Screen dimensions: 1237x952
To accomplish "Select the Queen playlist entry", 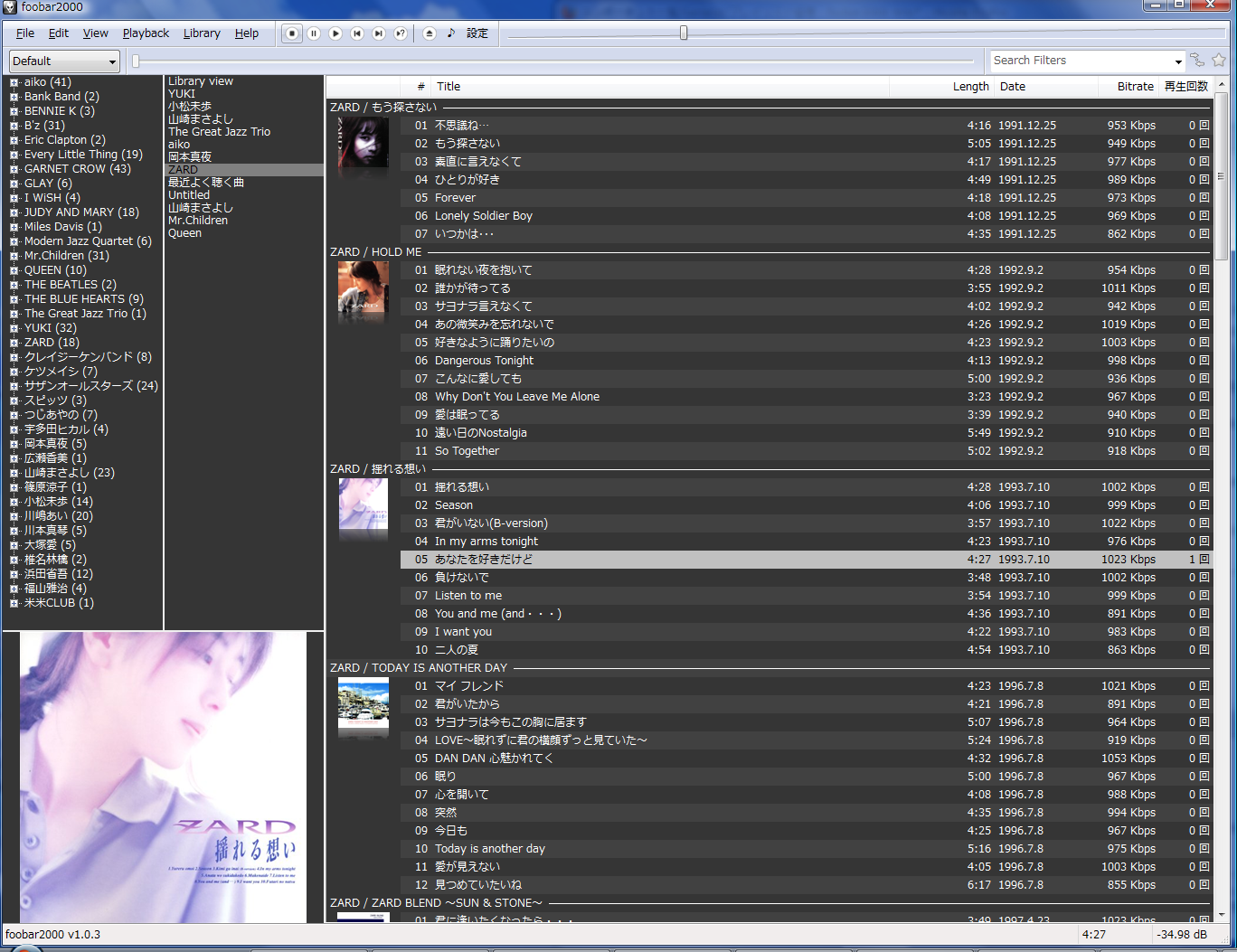I will [x=184, y=233].
